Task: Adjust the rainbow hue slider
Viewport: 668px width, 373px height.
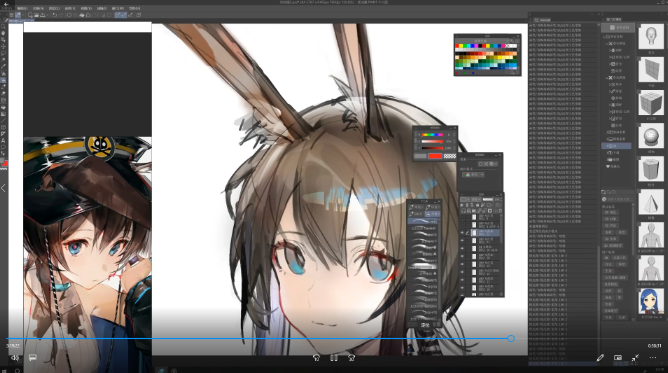Action: point(432,135)
